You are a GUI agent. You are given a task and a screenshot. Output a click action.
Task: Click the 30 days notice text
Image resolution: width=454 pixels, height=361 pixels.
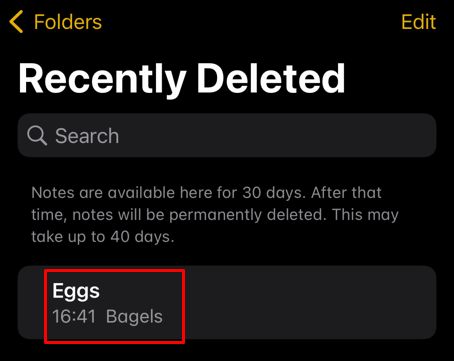tap(215, 215)
